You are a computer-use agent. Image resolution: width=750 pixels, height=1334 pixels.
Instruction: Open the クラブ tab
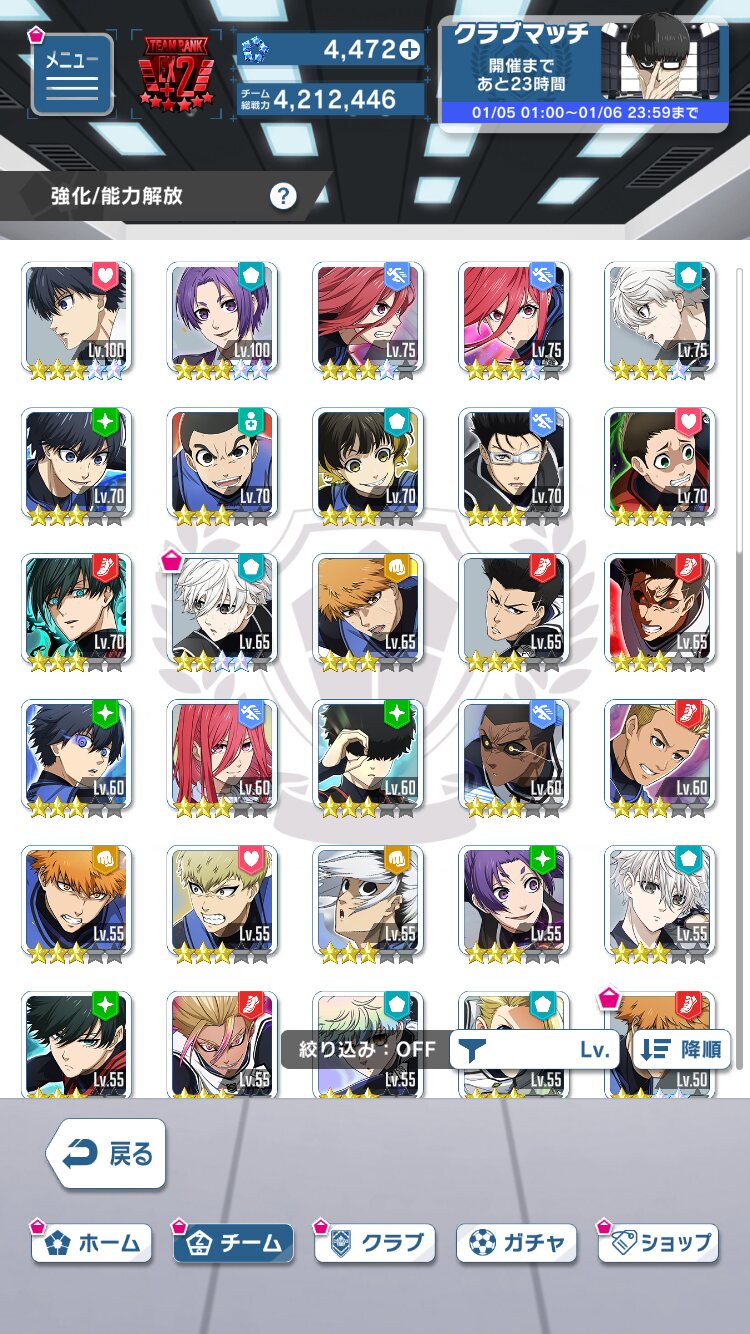[x=375, y=1243]
